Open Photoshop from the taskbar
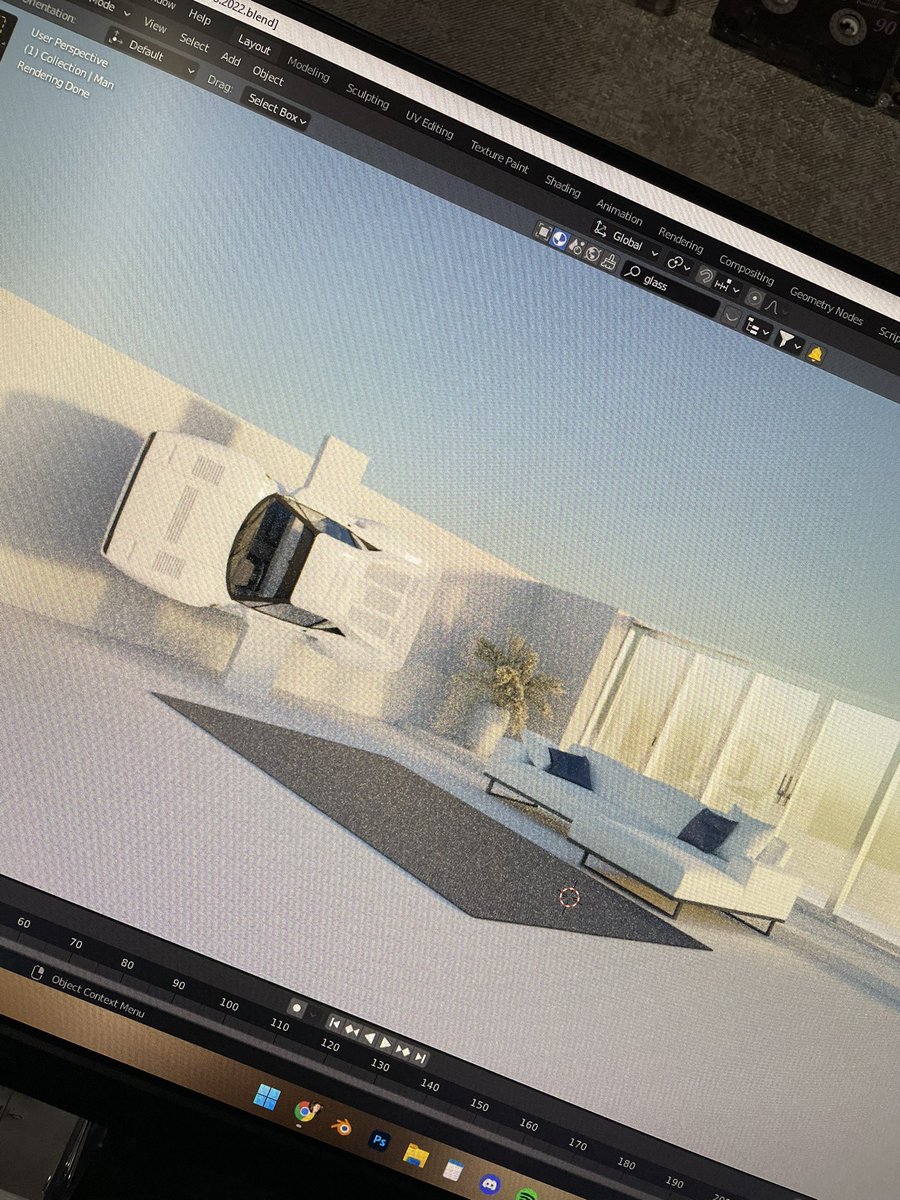Viewport: 900px width, 1200px height. click(379, 1140)
